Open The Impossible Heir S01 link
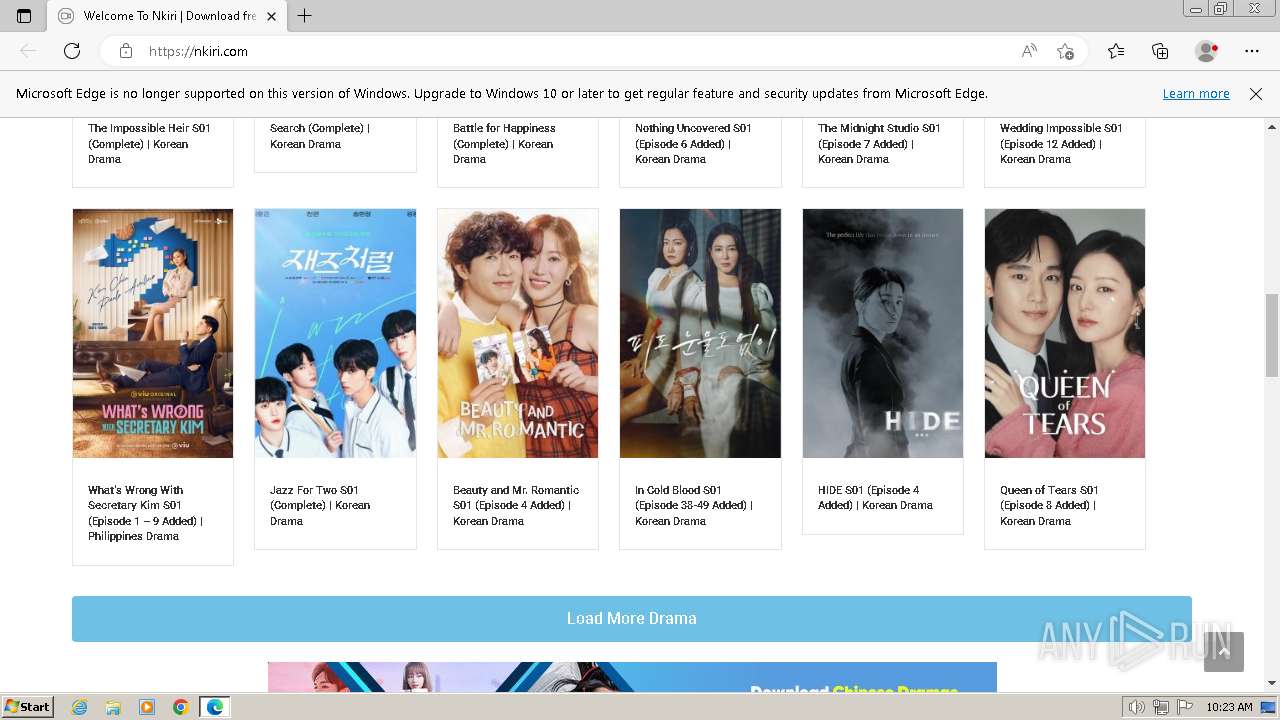Image resolution: width=1280 pixels, height=720 pixels. pos(149,143)
